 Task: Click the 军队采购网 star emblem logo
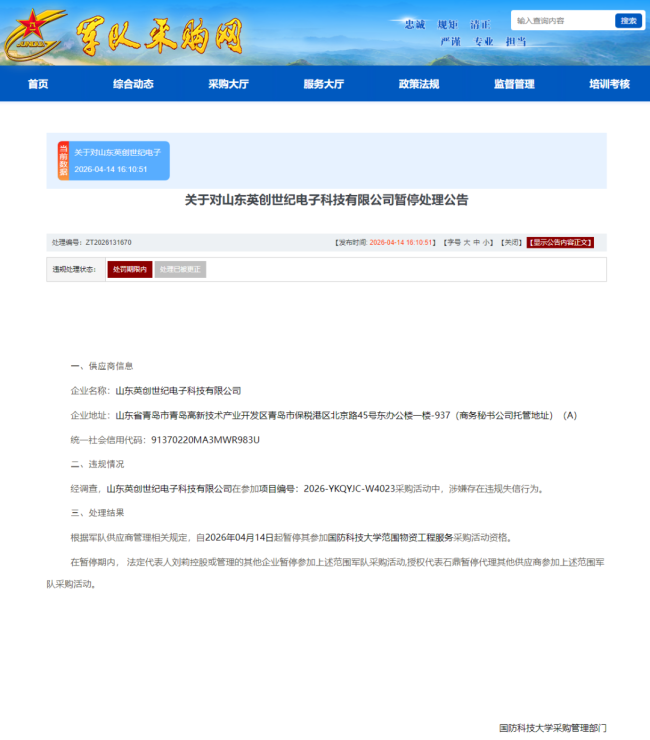33,33
